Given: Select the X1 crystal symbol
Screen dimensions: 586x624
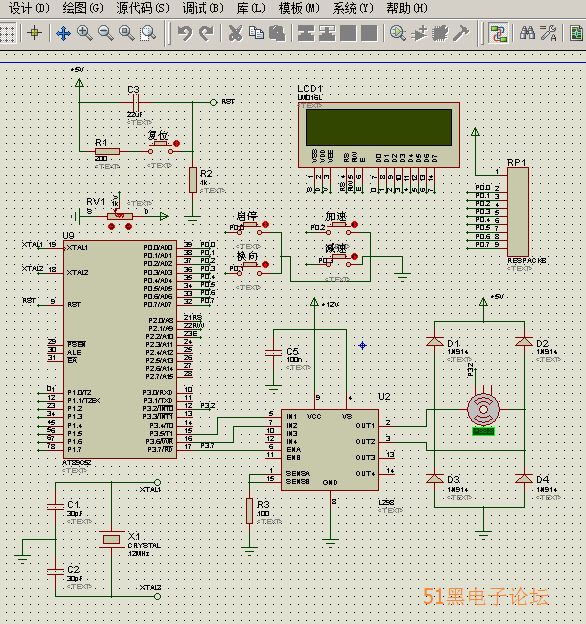Looking at the screenshot, I should tap(111, 539).
